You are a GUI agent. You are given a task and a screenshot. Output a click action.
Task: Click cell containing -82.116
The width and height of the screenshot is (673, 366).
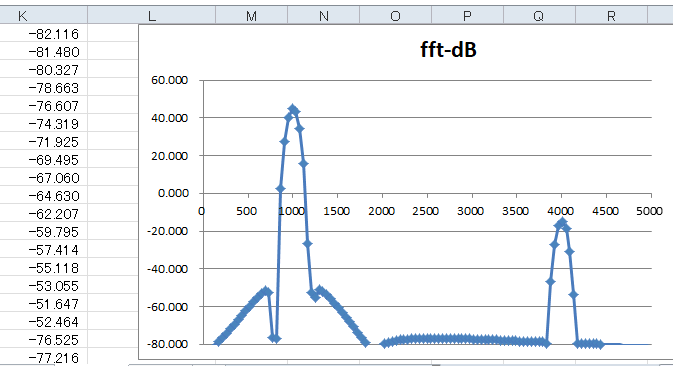[43, 33]
